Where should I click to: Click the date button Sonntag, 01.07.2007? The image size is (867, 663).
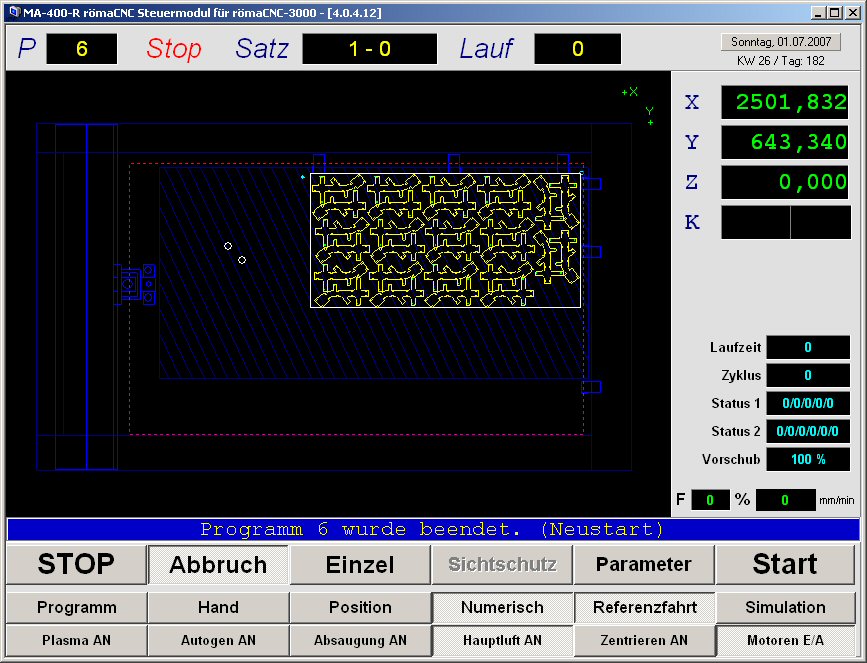pos(779,42)
